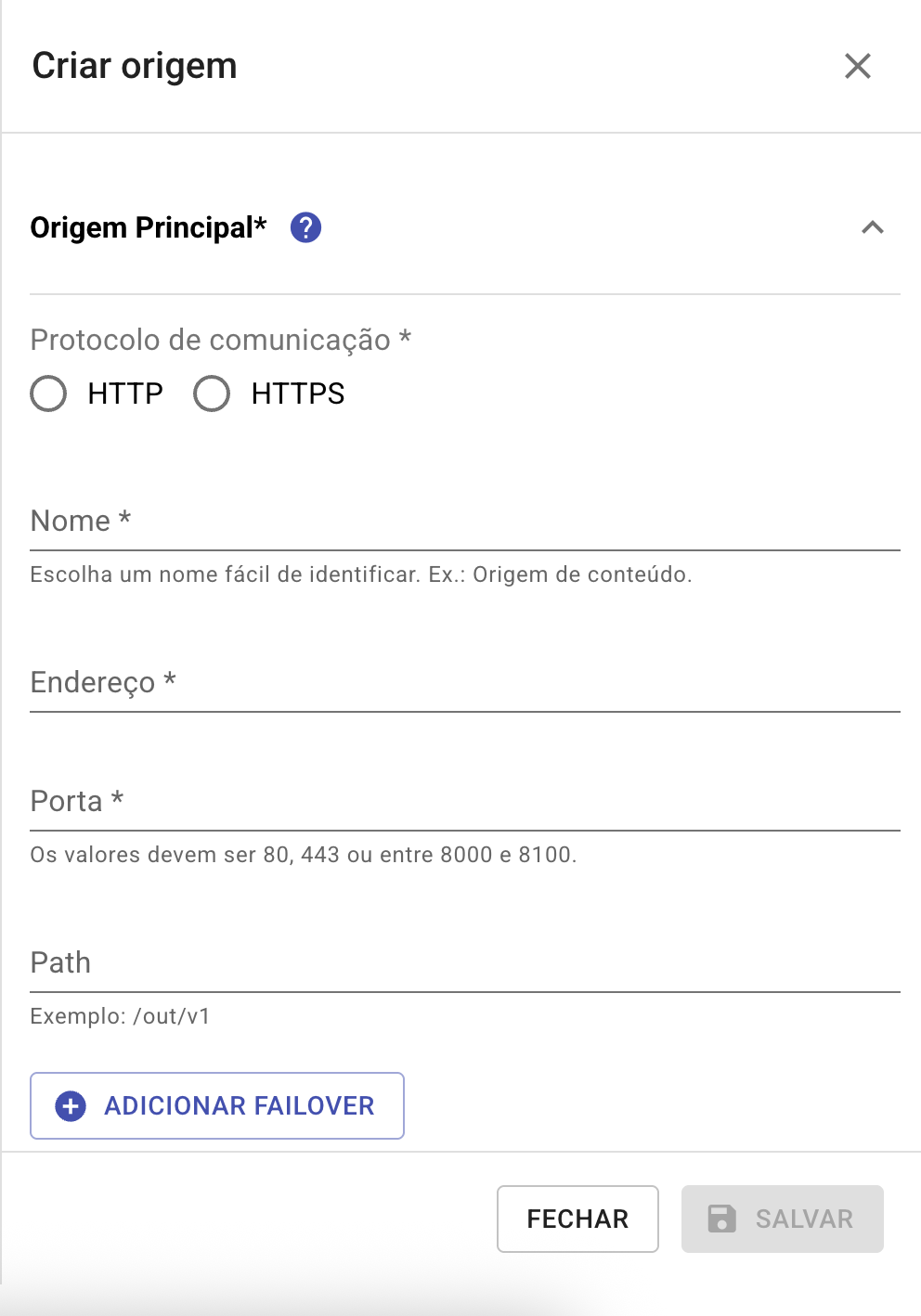Click the Nome helper text hint
Screen dimensions: 921x1316
[x=360, y=574]
